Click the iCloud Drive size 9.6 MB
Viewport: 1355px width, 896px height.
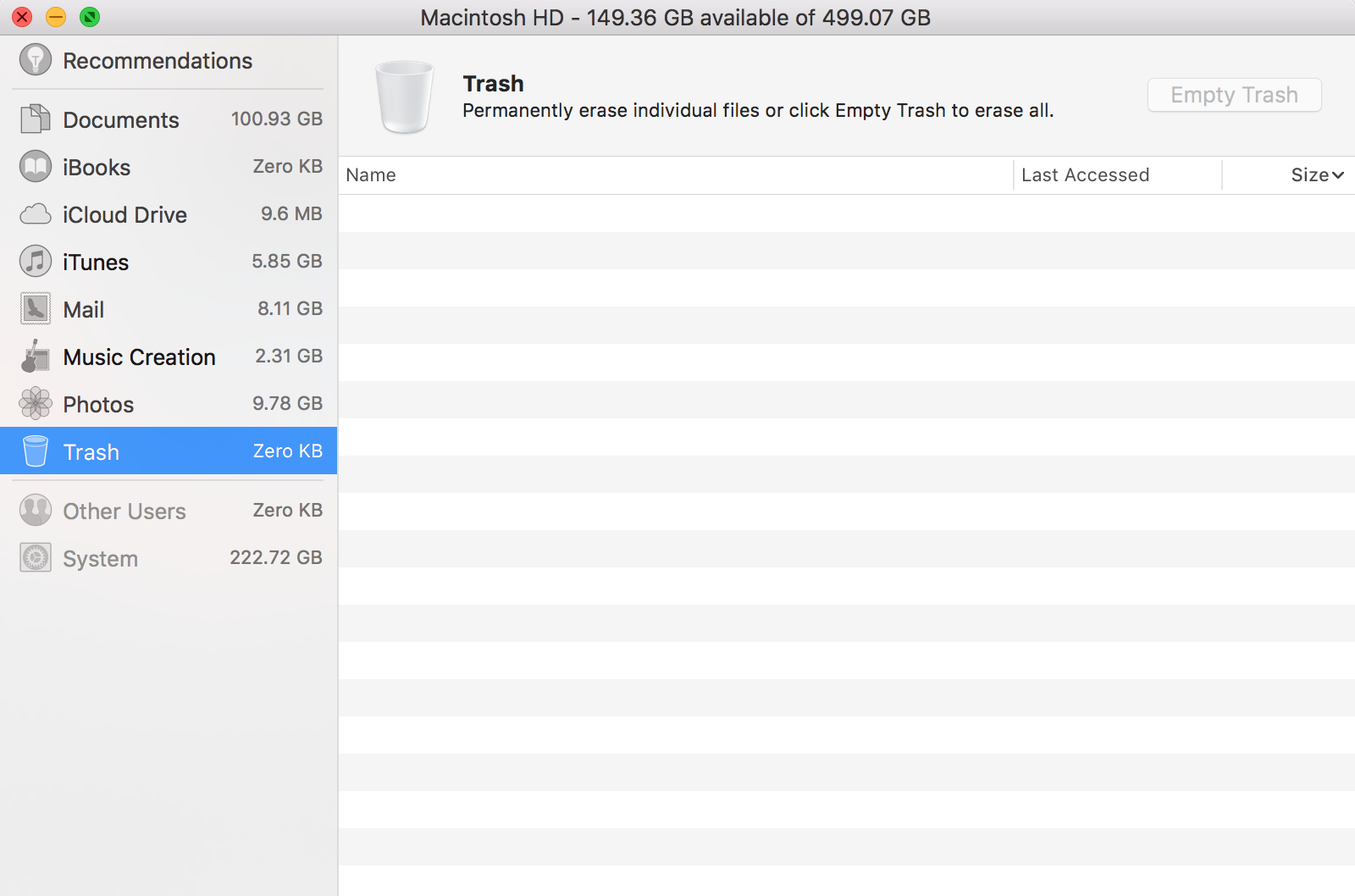(291, 213)
